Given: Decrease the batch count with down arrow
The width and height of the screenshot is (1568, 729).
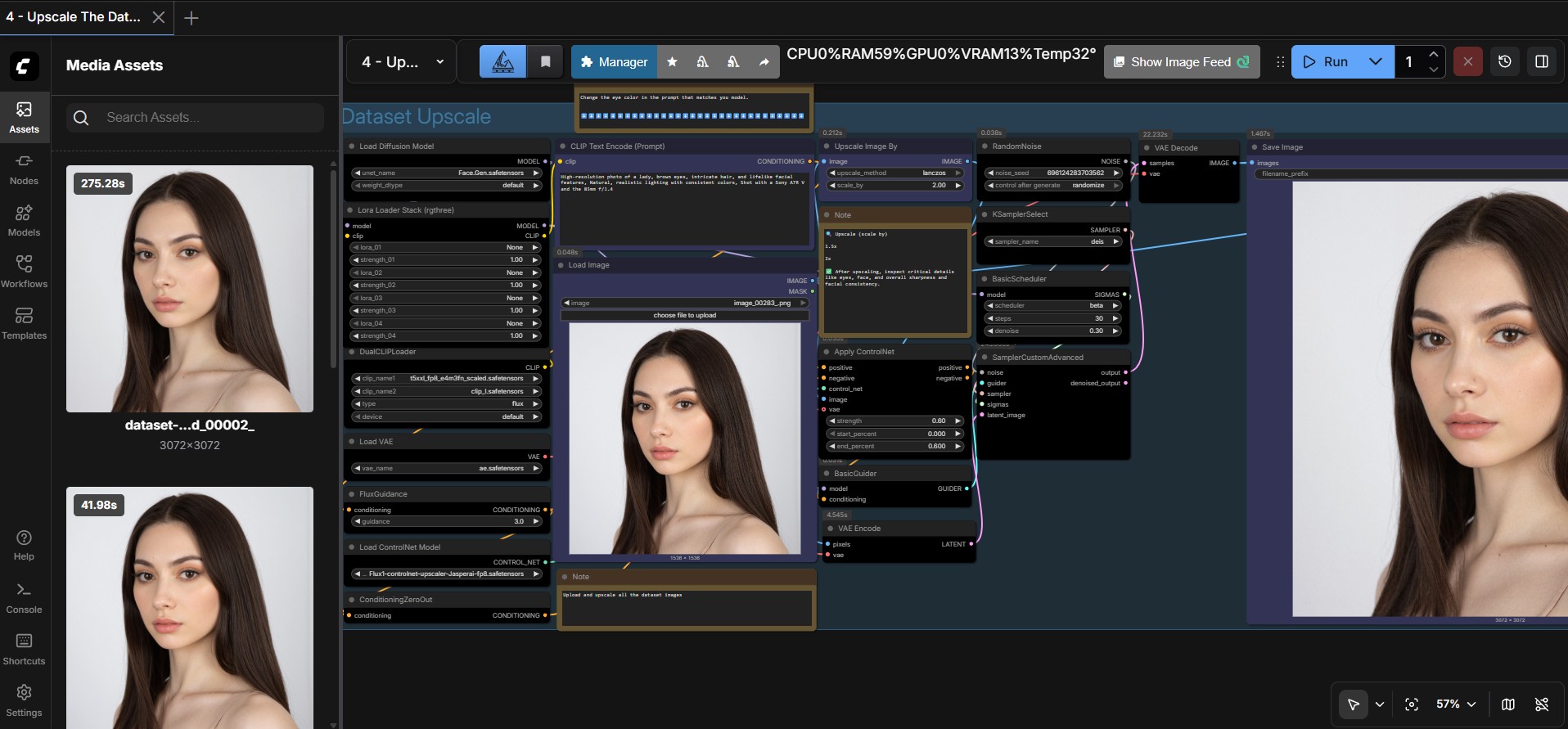Looking at the screenshot, I should click(x=1433, y=70).
